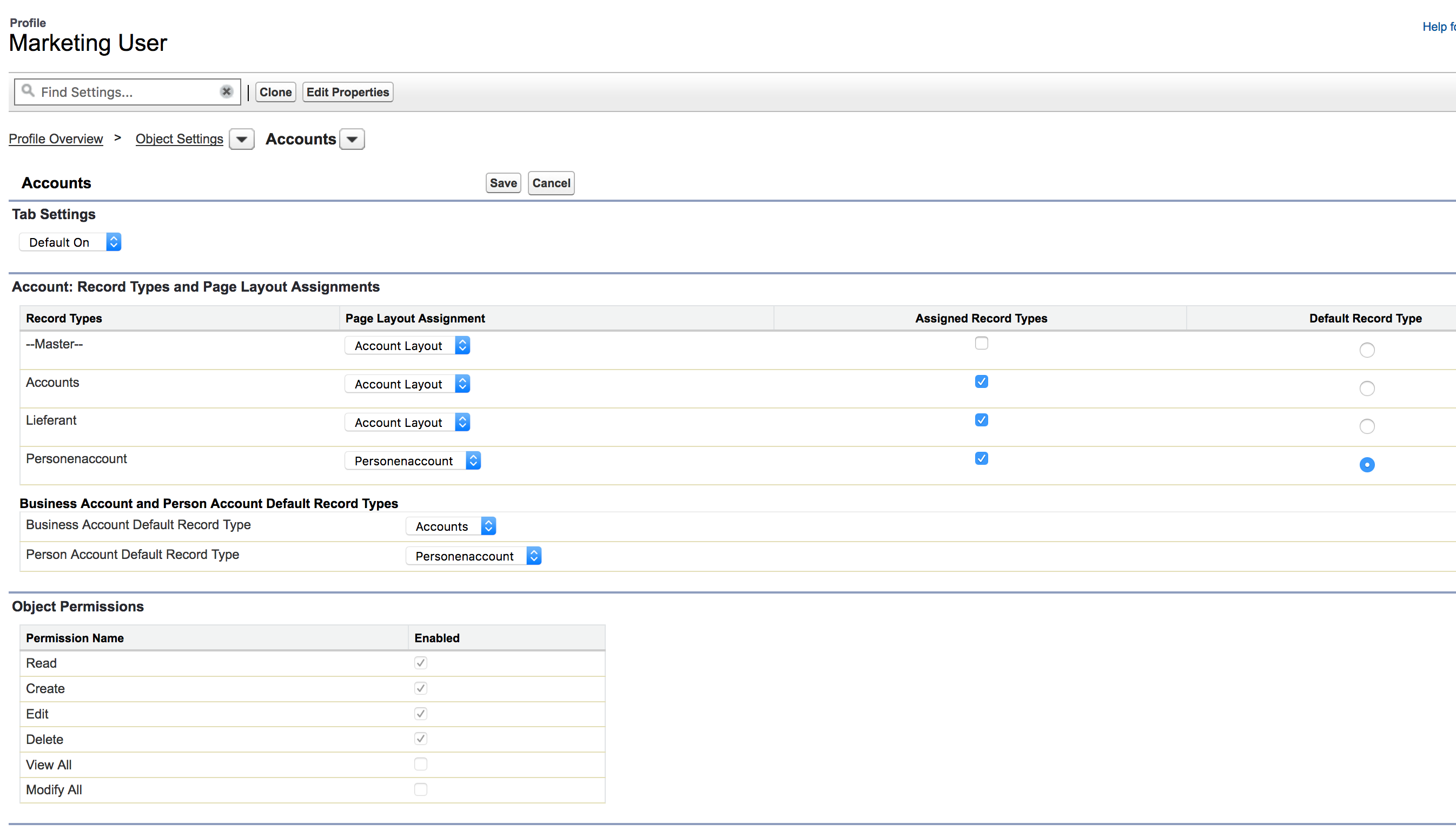Open Profile Overview link
1456x830 pixels.
coord(56,139)
